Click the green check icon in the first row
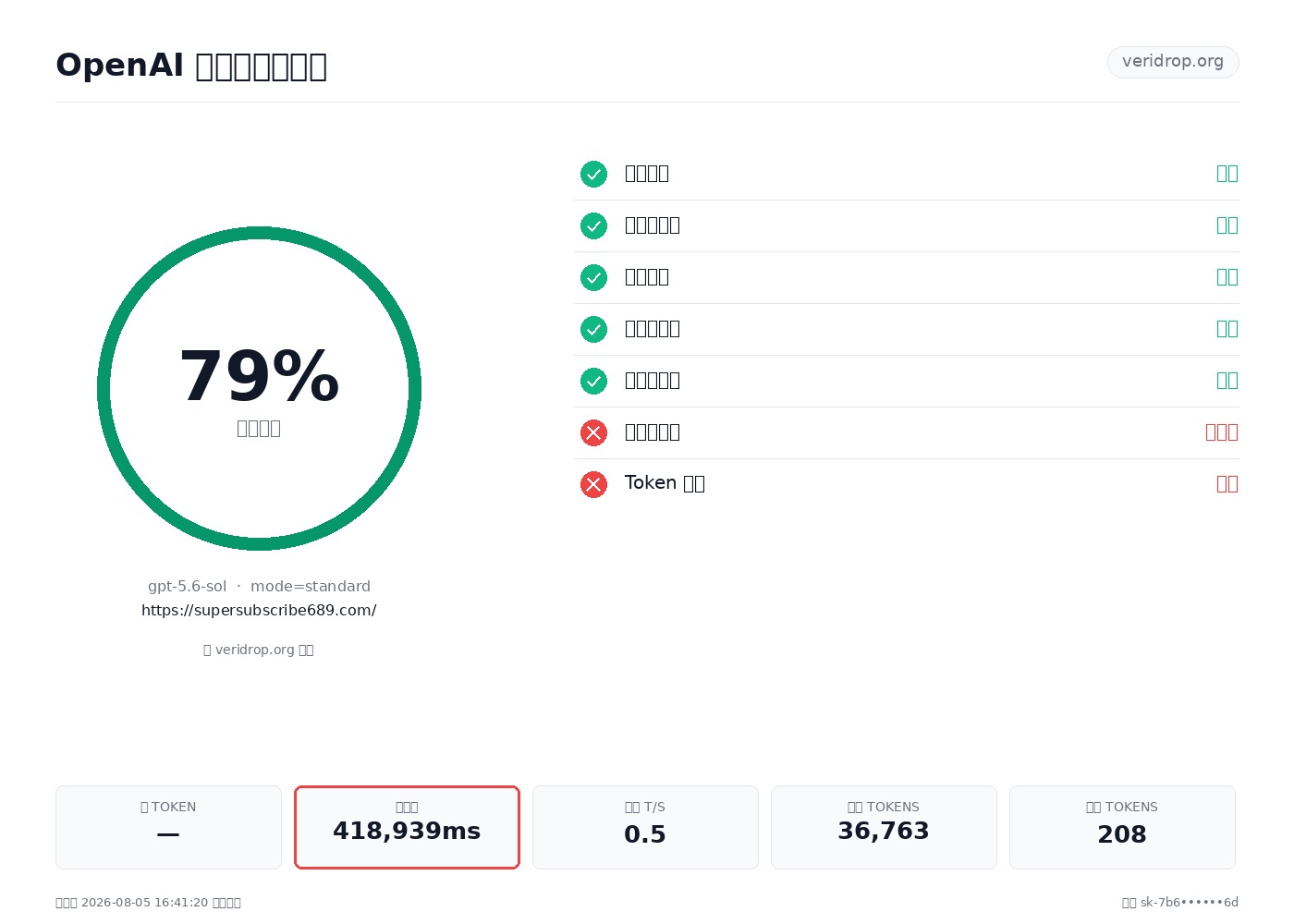This screenshot has height=924, width=1294. pyautogui.click(x=593, y=174)
